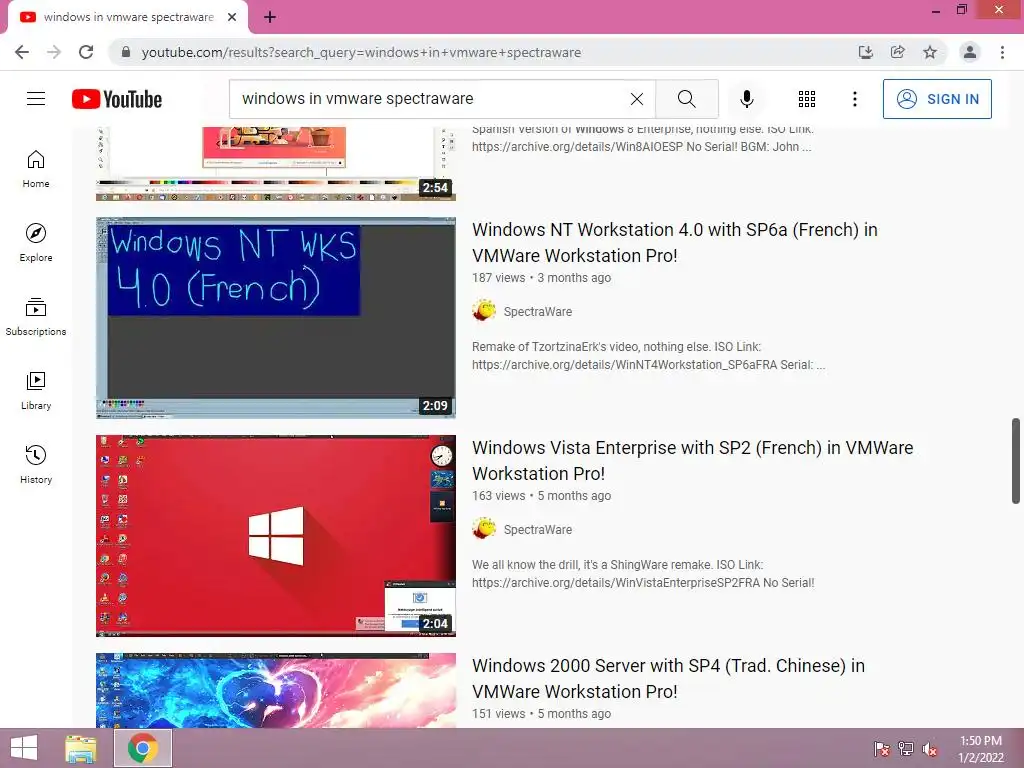Click the '151 views • 5 months ago' text
1024x768 pixels.
point(541,714)
